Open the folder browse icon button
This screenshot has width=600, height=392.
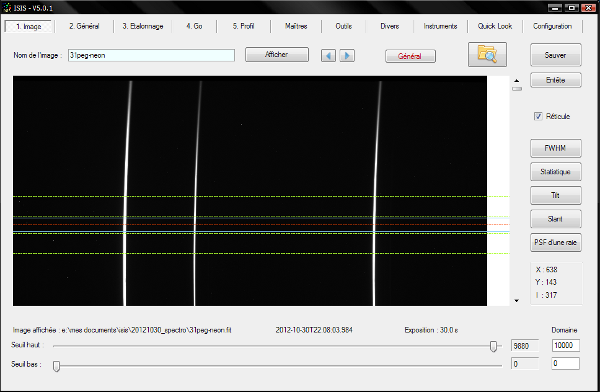coord(487,55)
